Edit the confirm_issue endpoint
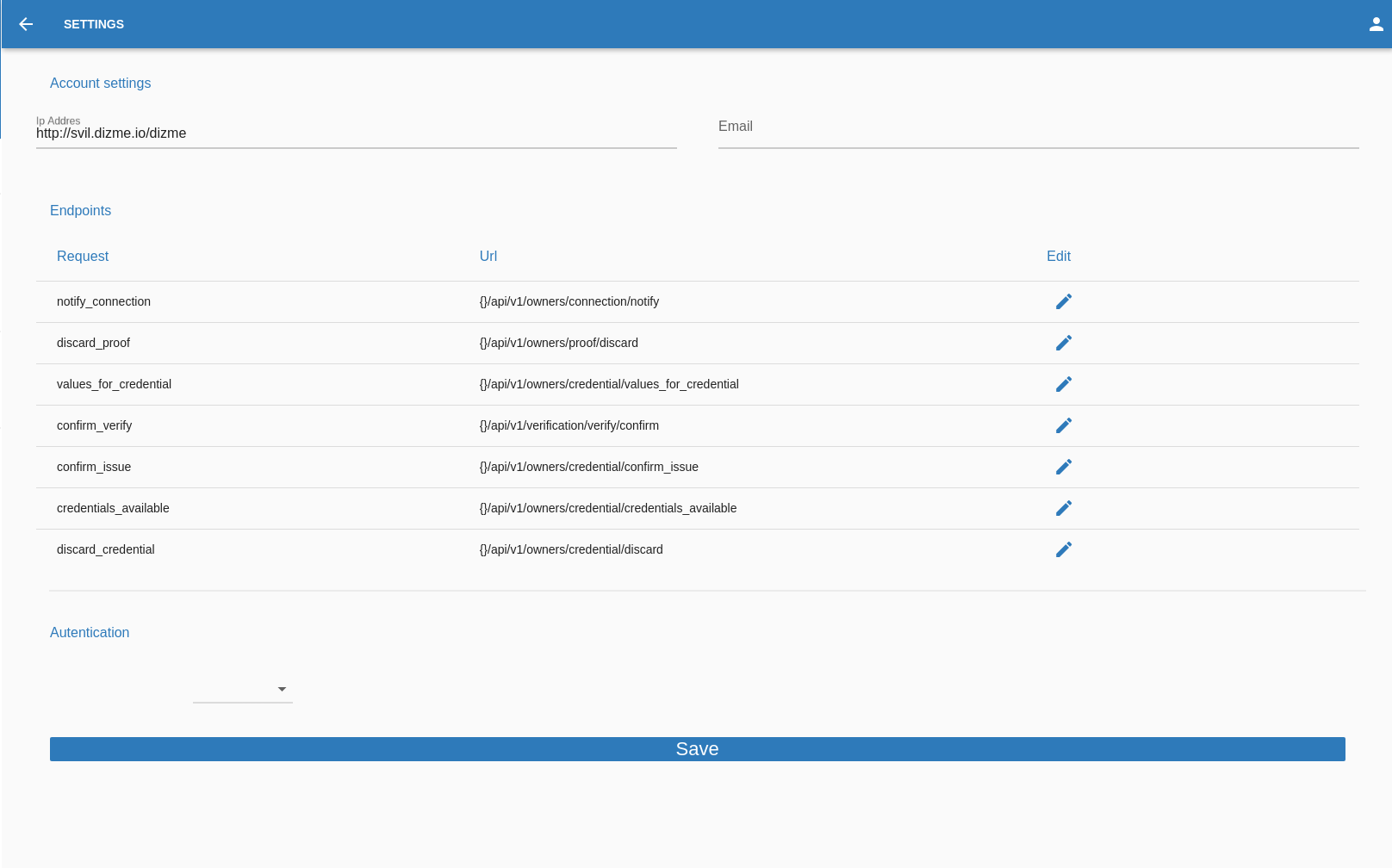 pyautogui.click(x=1064, y=467)
